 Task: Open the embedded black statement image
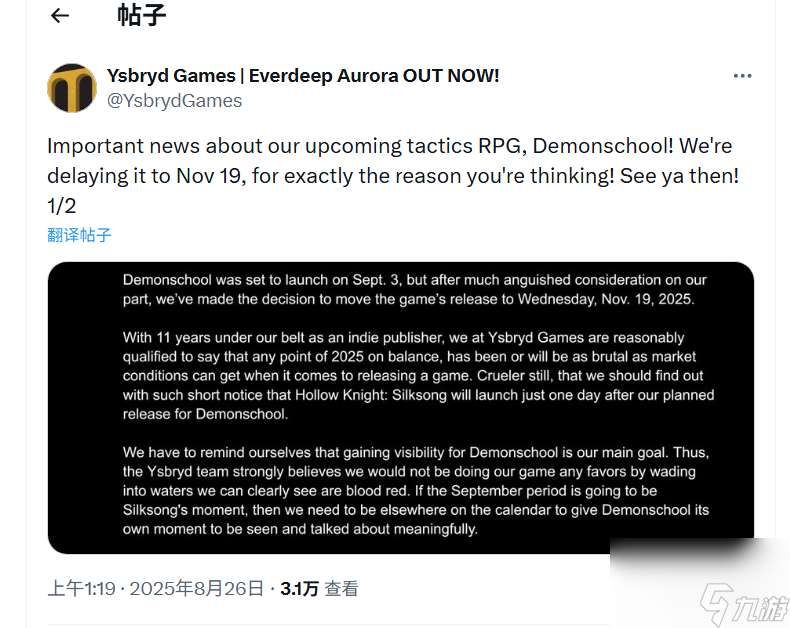(401, 408)
